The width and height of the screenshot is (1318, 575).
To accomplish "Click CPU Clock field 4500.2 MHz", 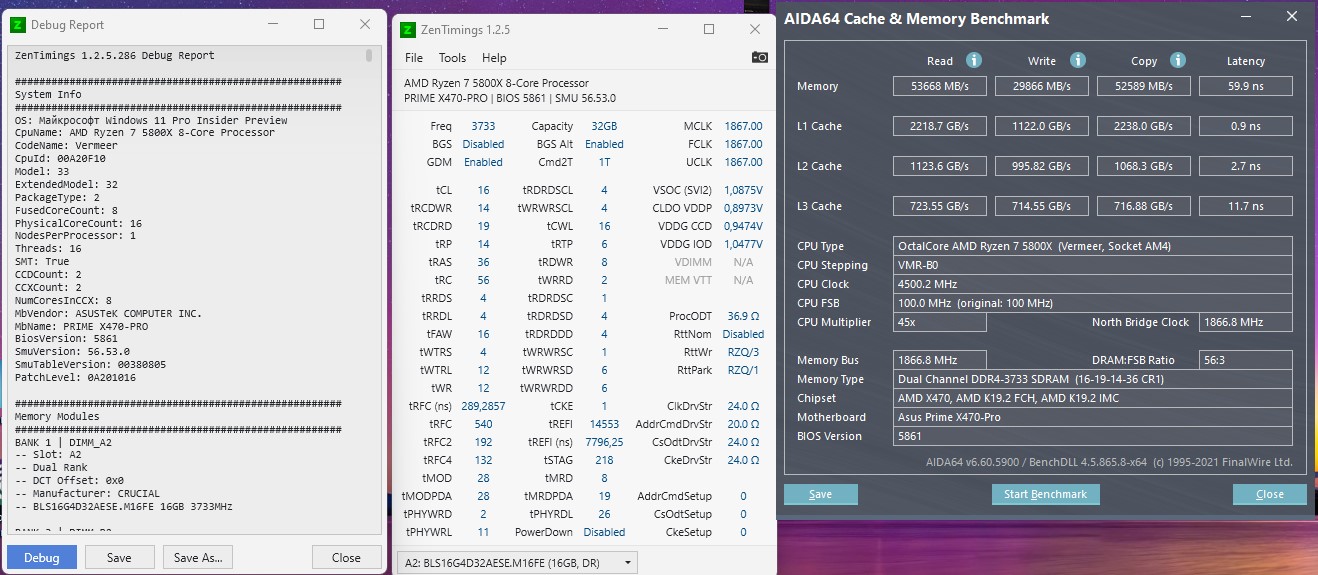I will coord(1092,284).
